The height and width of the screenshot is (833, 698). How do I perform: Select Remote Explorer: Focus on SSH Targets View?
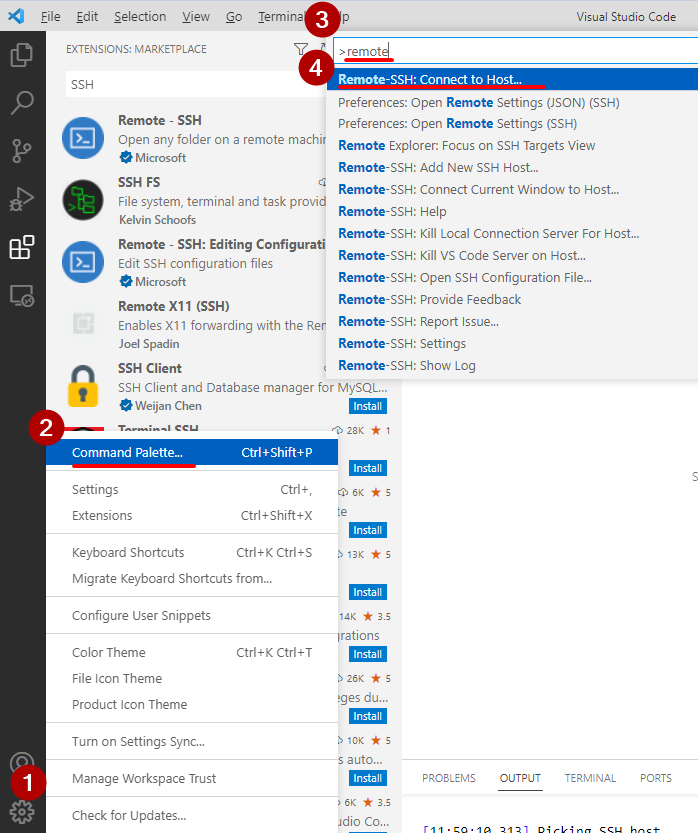click(512, 146)
